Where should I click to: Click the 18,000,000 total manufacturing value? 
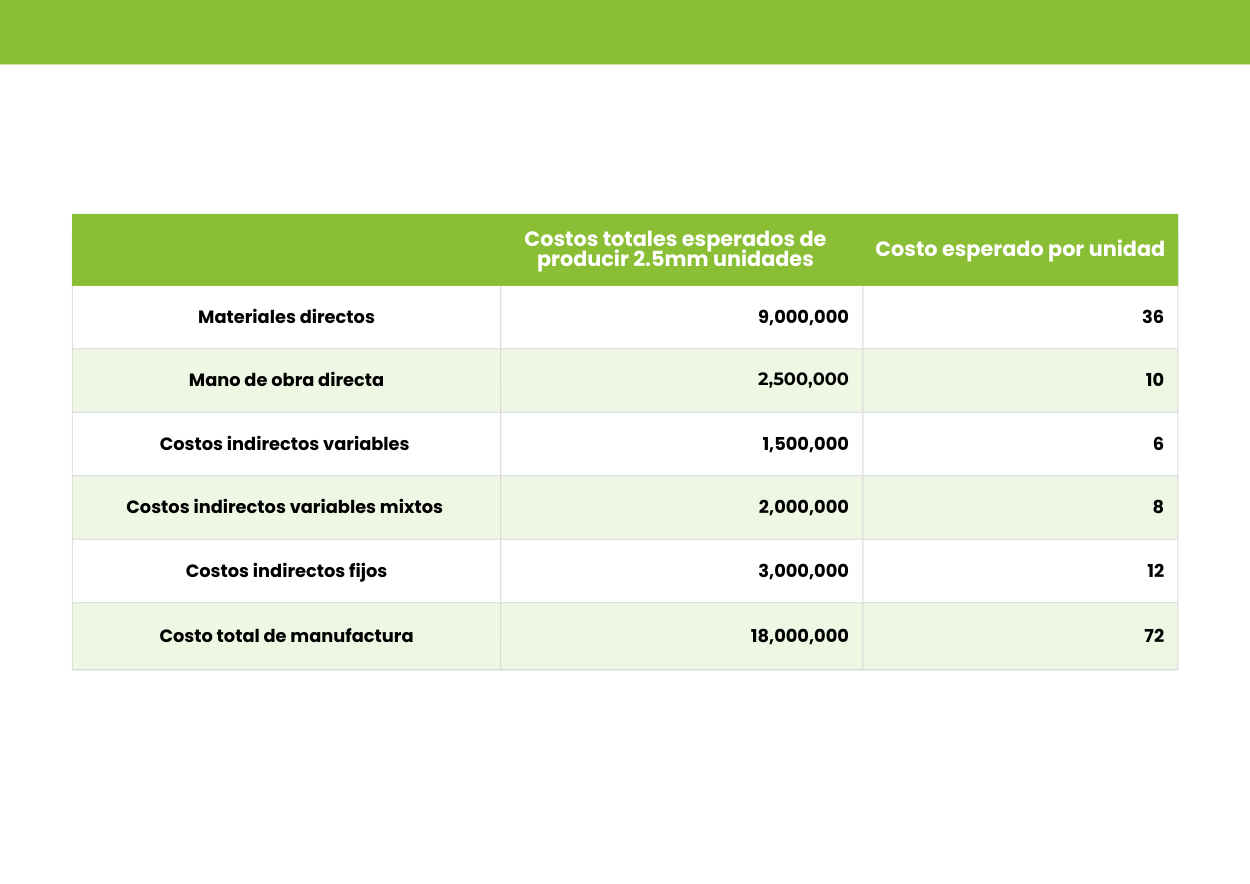tap(799, 636)
